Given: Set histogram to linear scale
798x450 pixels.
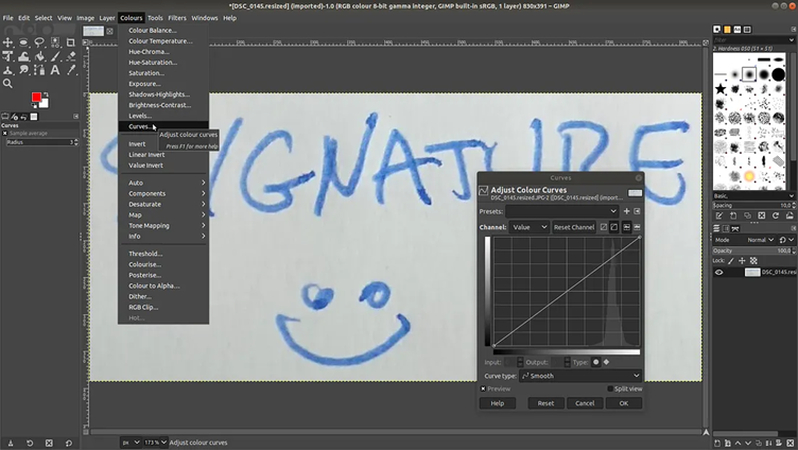Looking at the screenshot, I should click(x=626, y=227).
